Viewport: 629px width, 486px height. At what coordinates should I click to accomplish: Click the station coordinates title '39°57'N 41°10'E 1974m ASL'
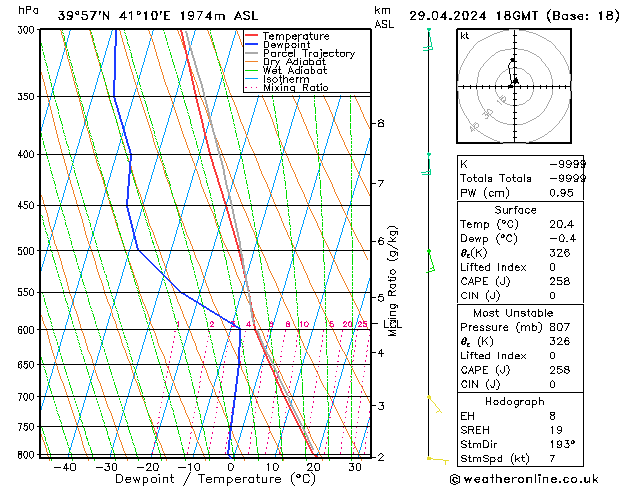158,16
